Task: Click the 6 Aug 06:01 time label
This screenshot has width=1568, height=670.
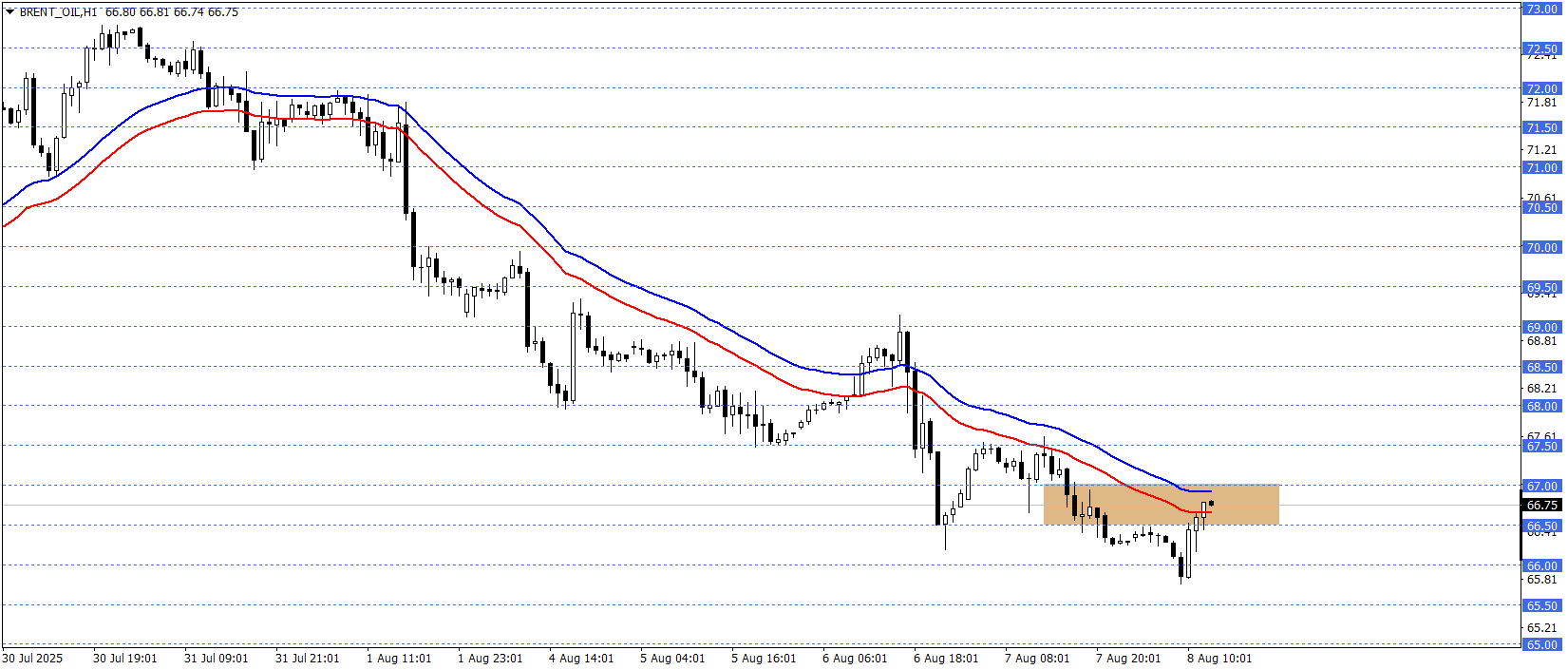Action: 855,658
